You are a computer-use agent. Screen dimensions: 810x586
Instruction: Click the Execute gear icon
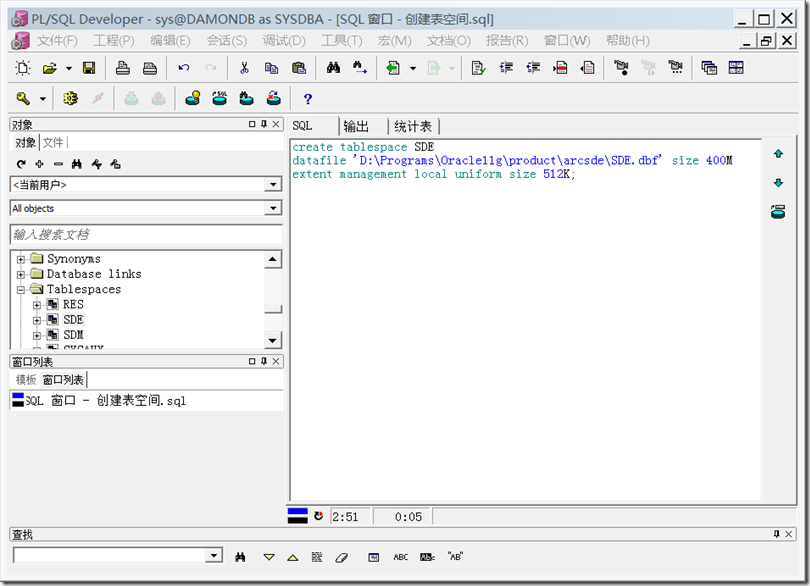point(70,98)
